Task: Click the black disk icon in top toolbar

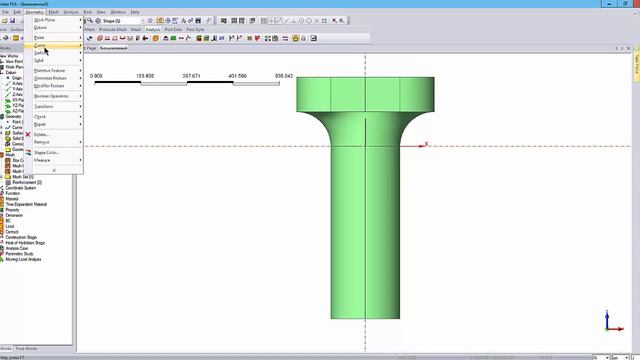Action: (198, 20)
